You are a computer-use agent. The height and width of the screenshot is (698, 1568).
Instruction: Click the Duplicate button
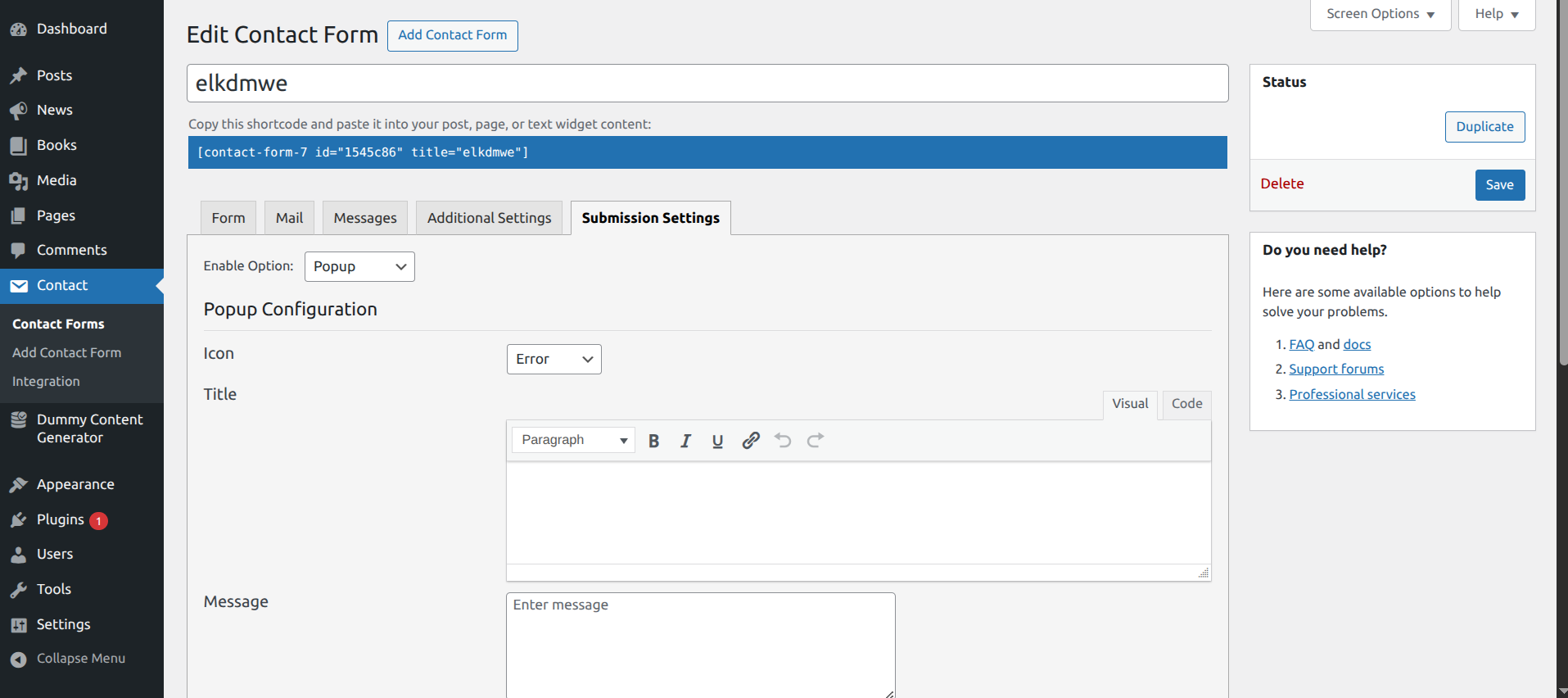point(1484,127)
